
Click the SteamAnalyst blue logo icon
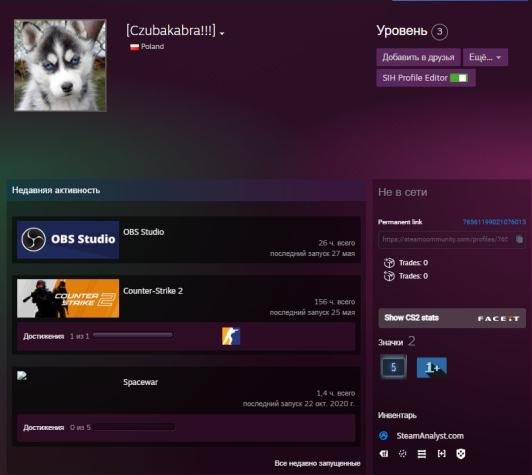tap(383, 436)
